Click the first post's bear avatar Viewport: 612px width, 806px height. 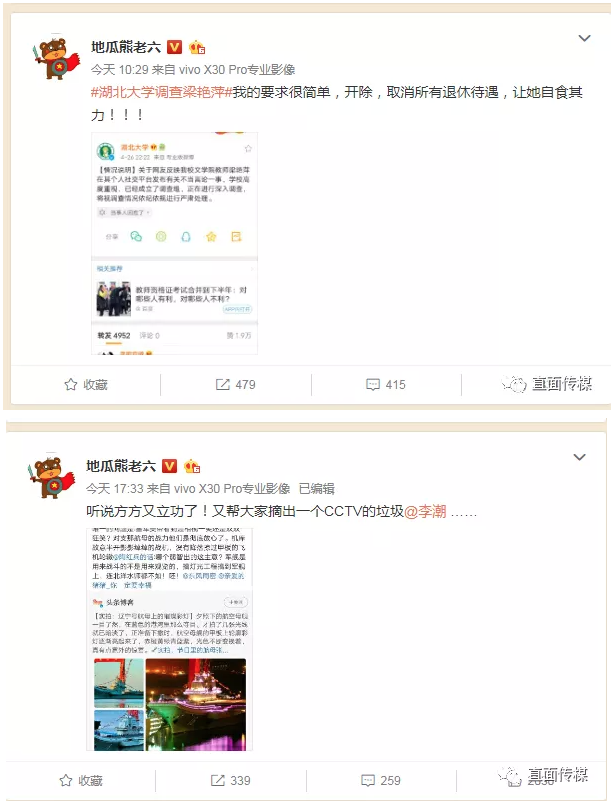pos(57,56)
